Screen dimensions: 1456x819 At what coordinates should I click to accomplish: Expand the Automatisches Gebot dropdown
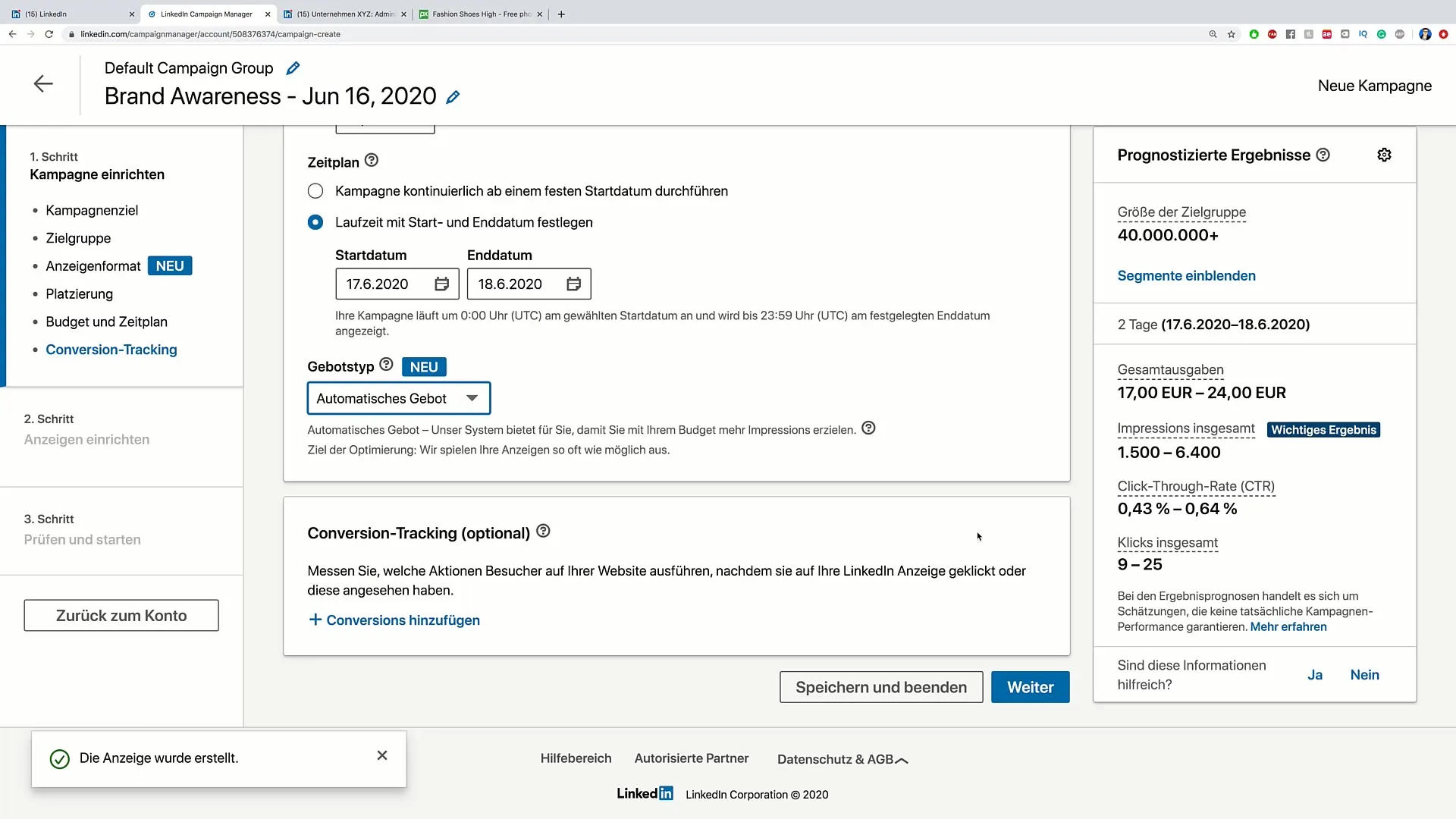pyautogui.click(x=398, y=398)
